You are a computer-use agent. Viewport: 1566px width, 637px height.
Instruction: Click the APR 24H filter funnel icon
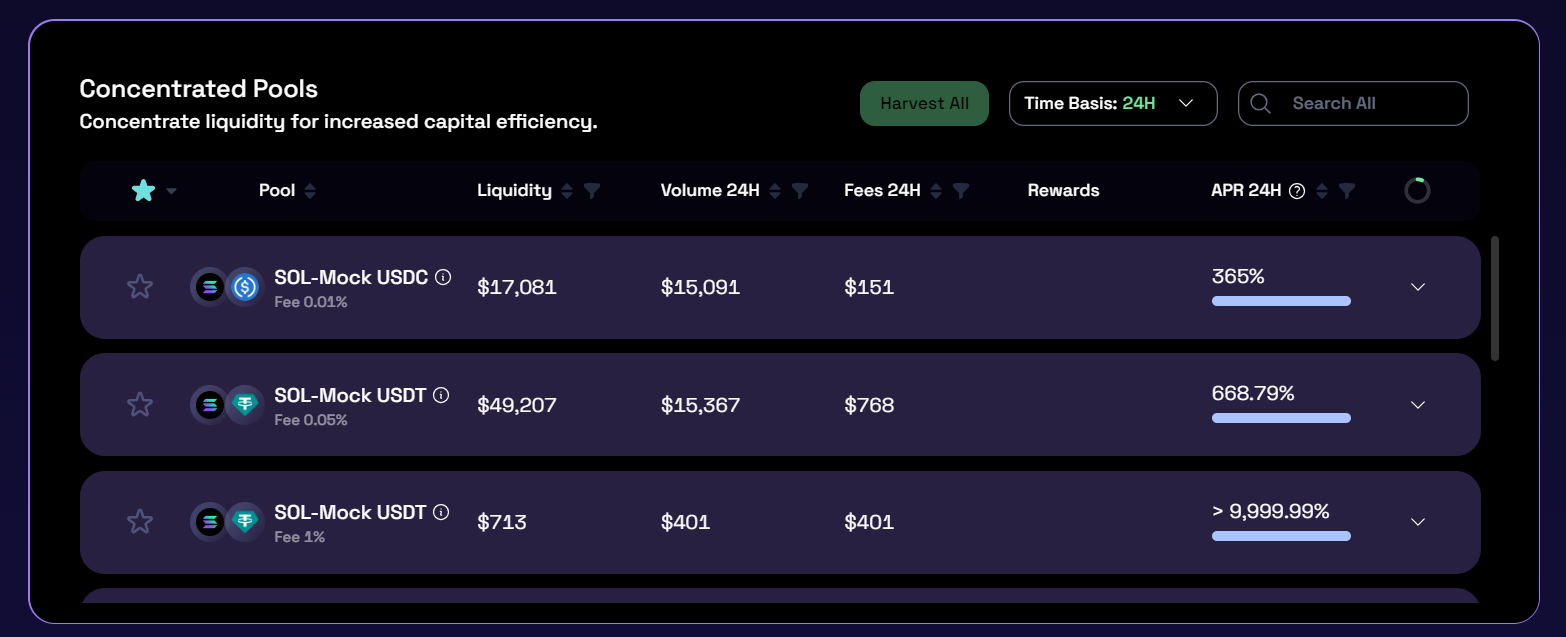pos(1347,191)
